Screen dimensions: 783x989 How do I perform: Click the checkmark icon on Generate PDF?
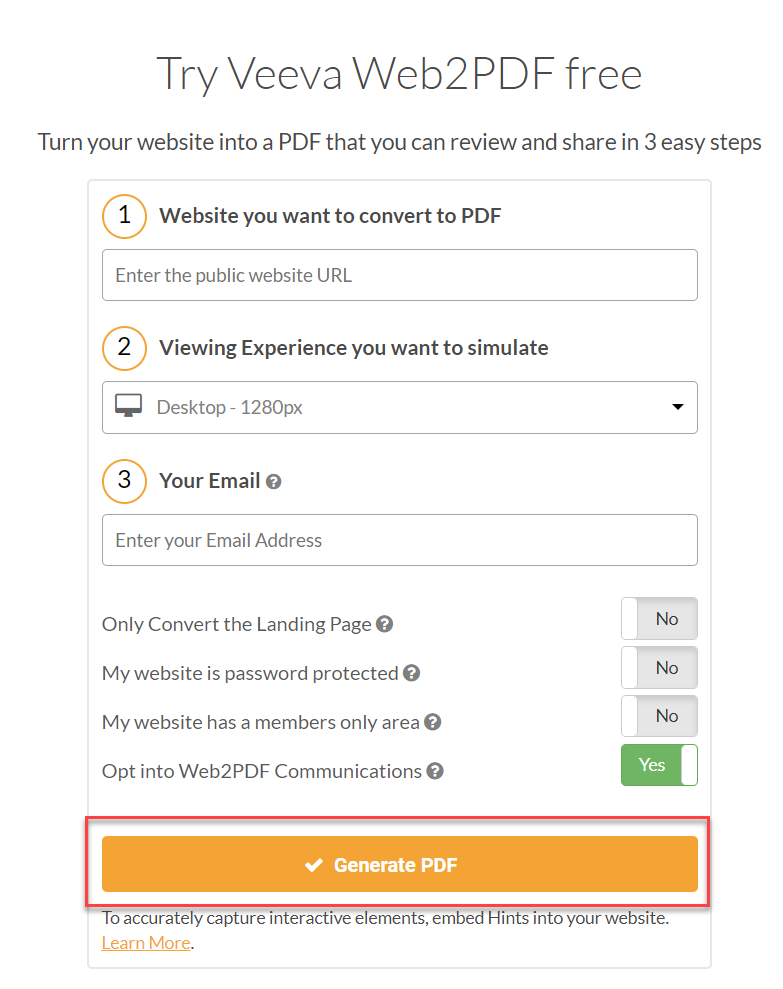314,865
